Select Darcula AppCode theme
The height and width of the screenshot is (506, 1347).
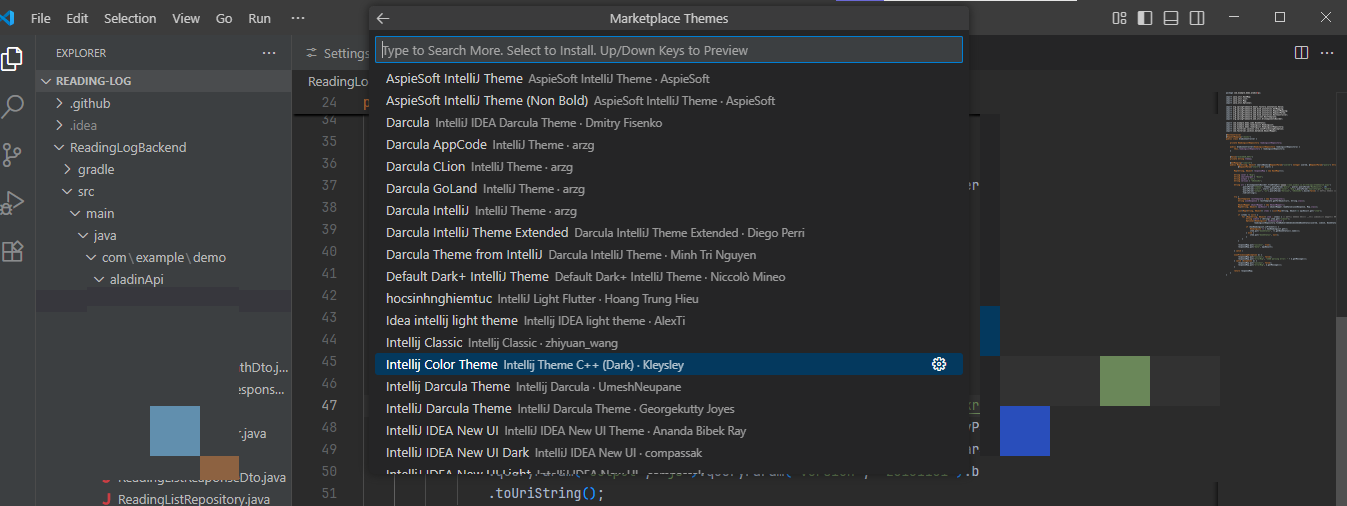(669, 144)
